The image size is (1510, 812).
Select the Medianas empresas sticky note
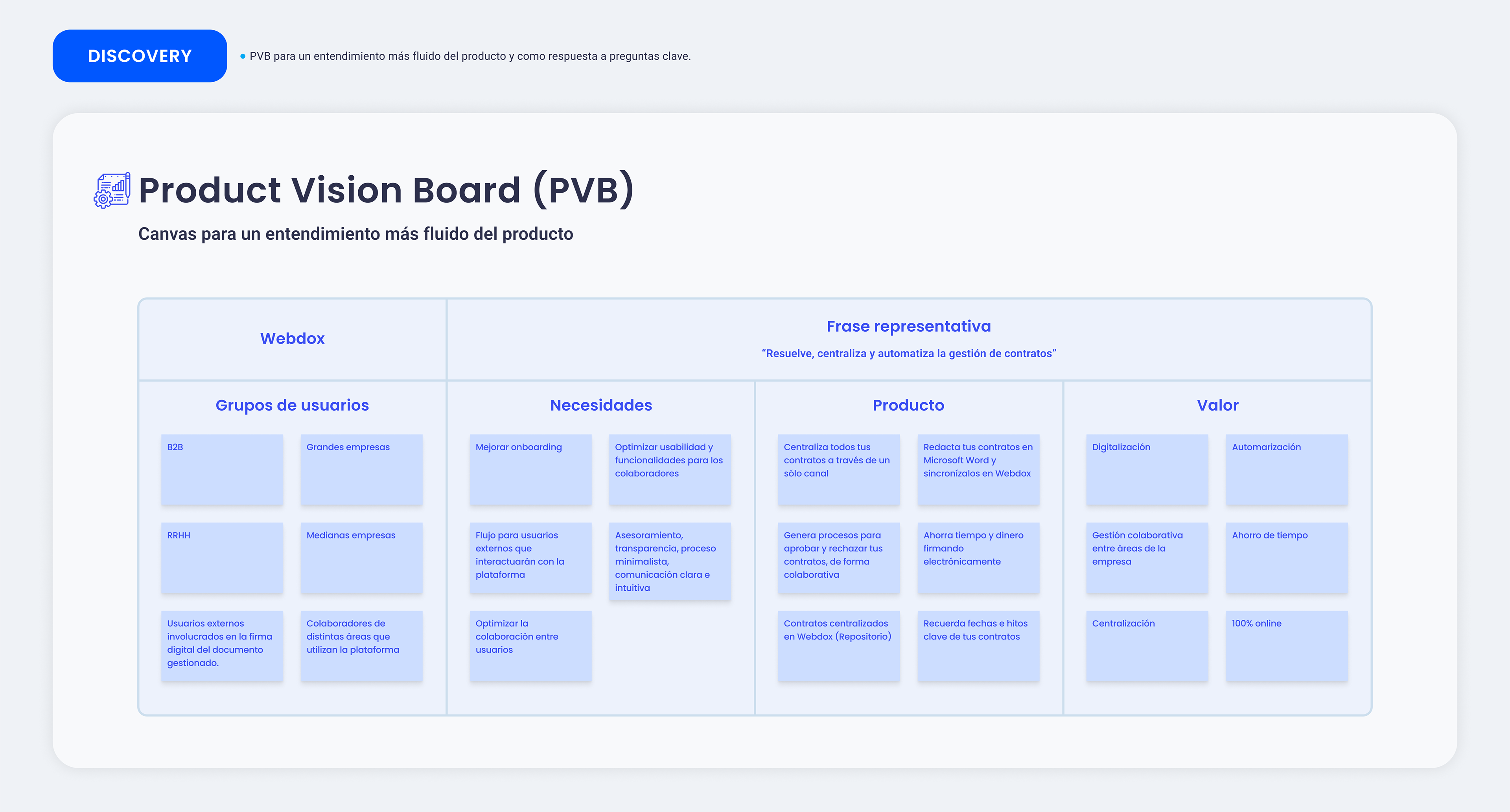tap(361, 557)
